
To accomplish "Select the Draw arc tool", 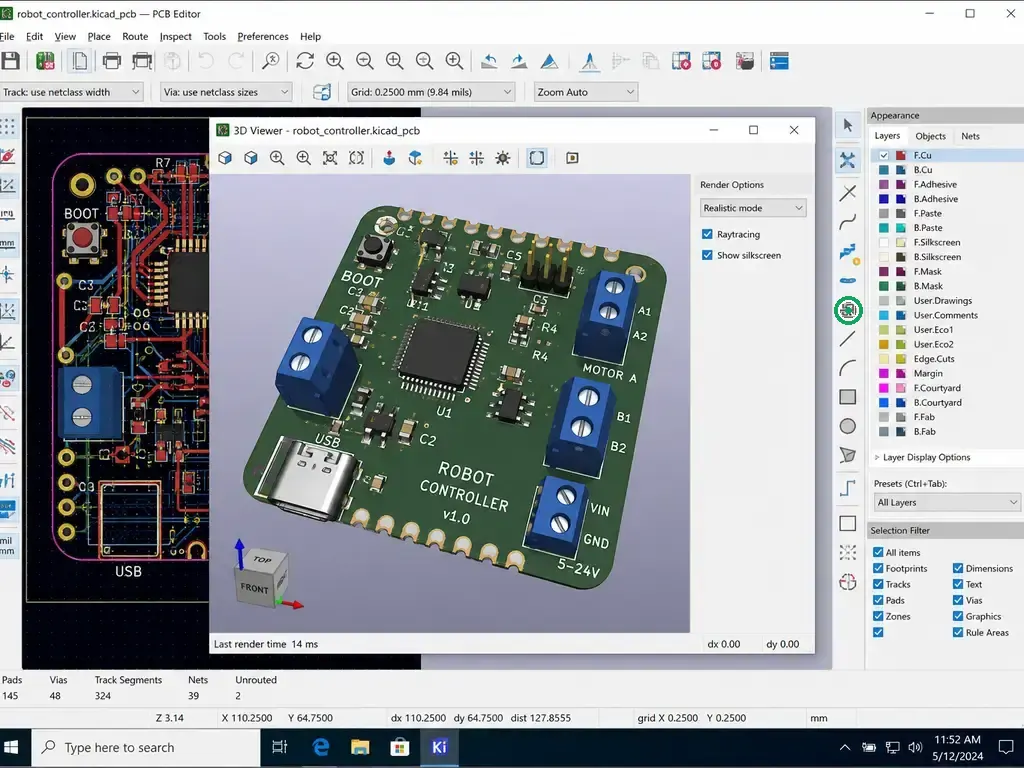I will (848, 368).
